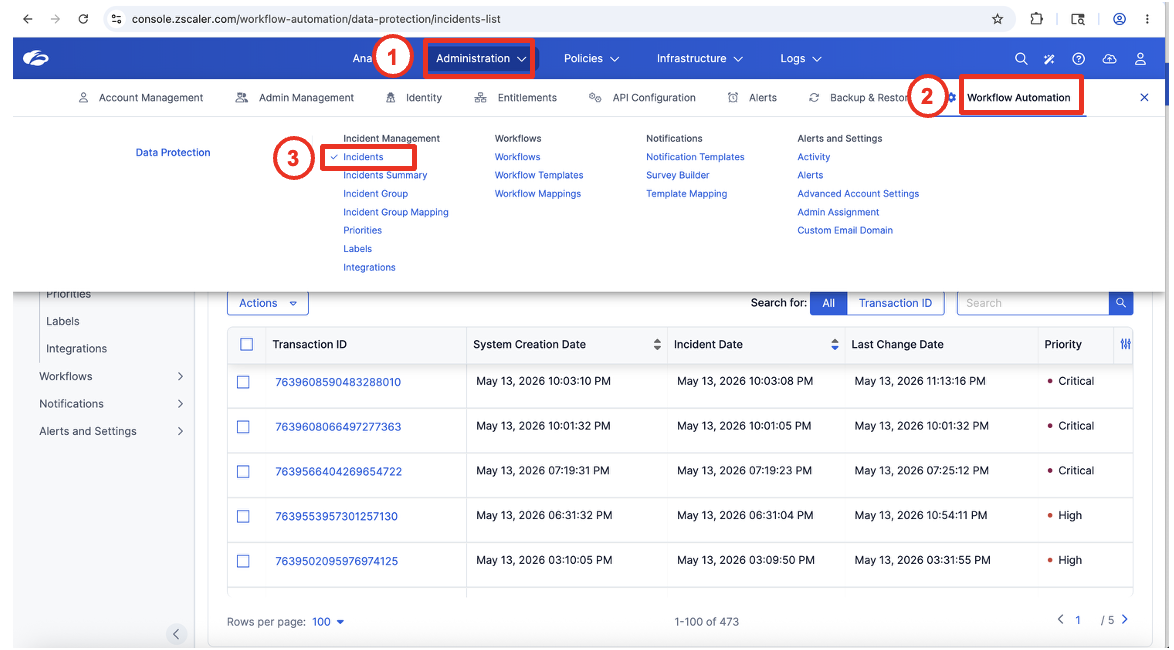Open the Chrome three-dot menu
Image resolution: width=1174 pixels, height=650 pixels.
tap(1147, 19)
